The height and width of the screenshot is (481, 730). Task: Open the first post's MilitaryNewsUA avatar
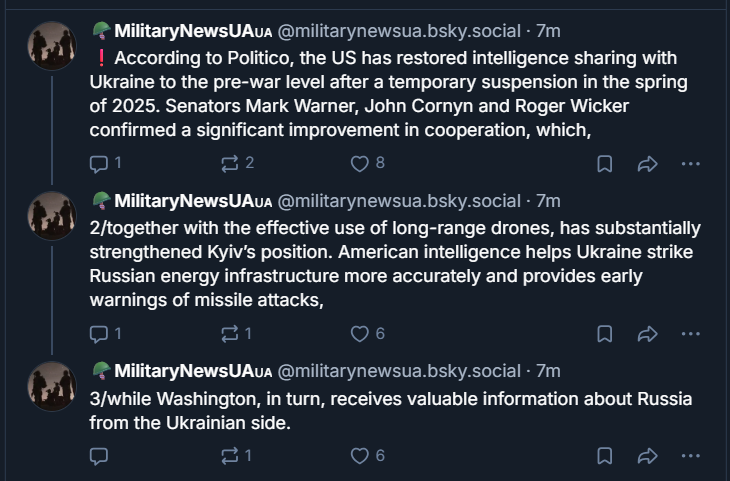tap(52, 46)
